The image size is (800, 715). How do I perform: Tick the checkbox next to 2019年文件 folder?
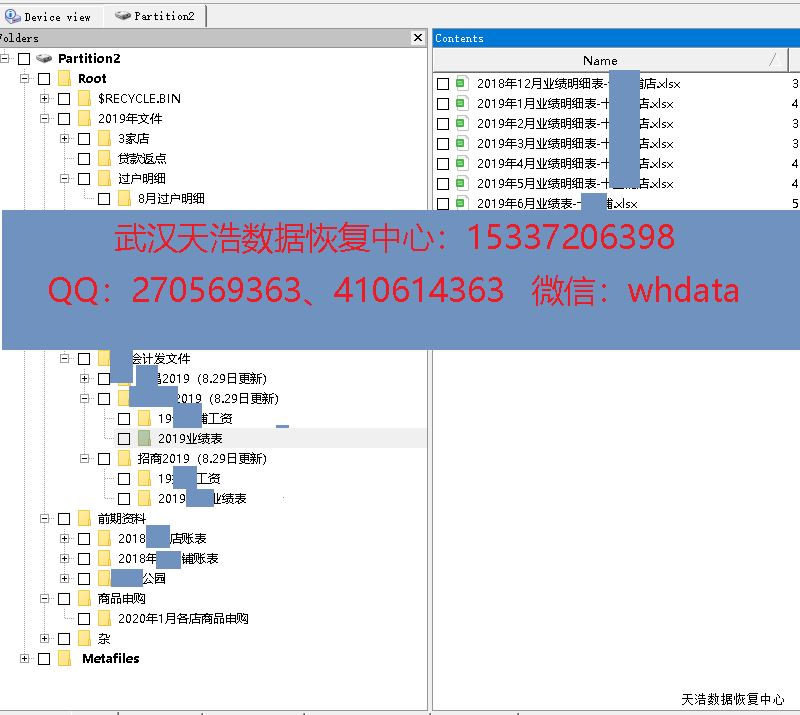[64, 119]
